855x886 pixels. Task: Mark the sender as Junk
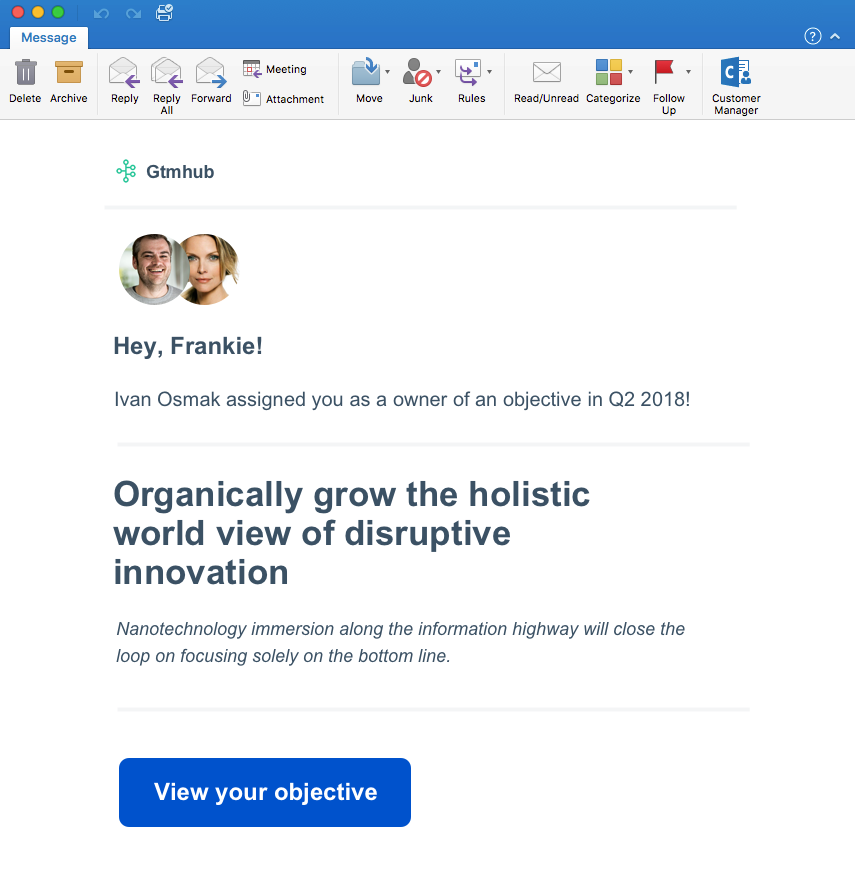pos(418,81)
